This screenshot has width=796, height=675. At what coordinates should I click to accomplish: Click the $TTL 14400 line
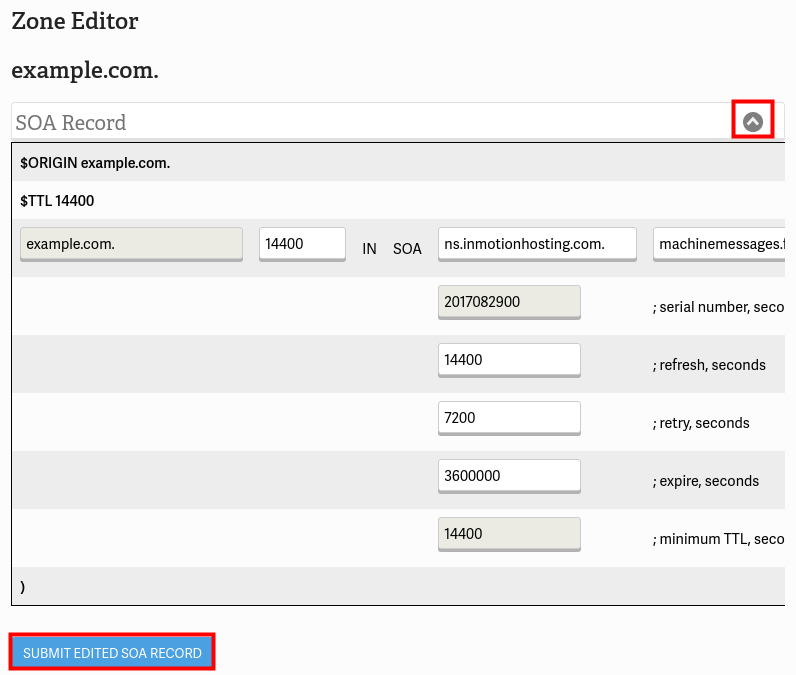tap(57, 201)
